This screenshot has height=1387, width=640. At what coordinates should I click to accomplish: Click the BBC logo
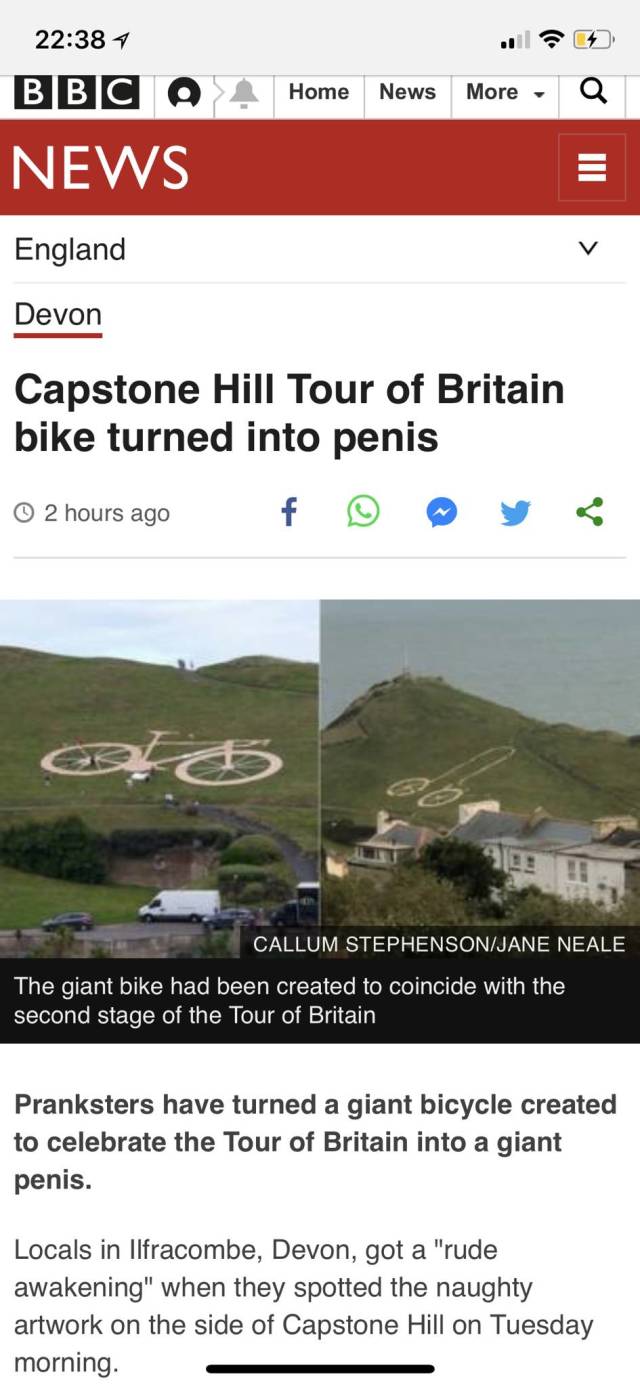[x=77, y=94]
